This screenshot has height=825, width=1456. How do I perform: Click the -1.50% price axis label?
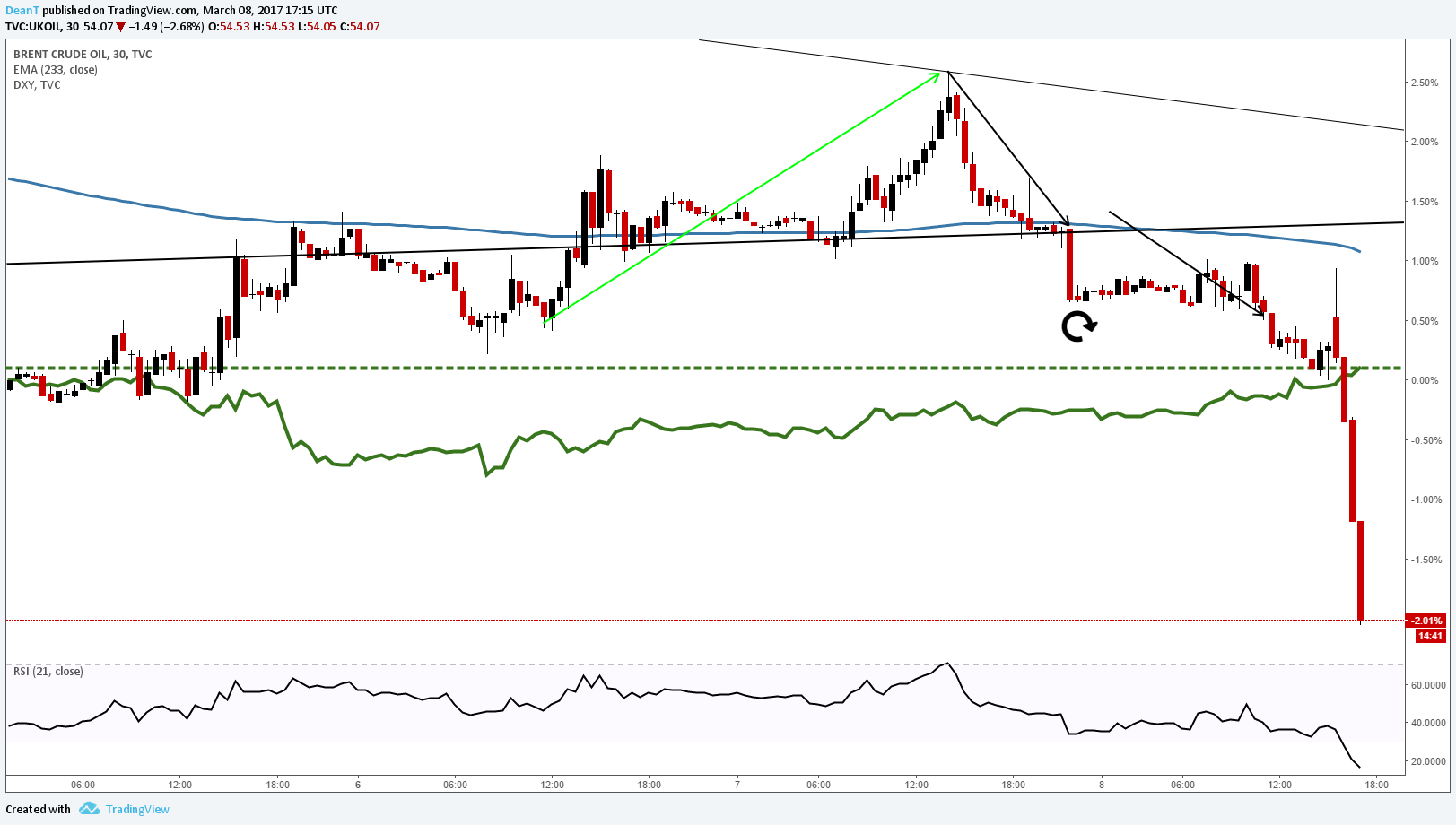coord(1425,560)
